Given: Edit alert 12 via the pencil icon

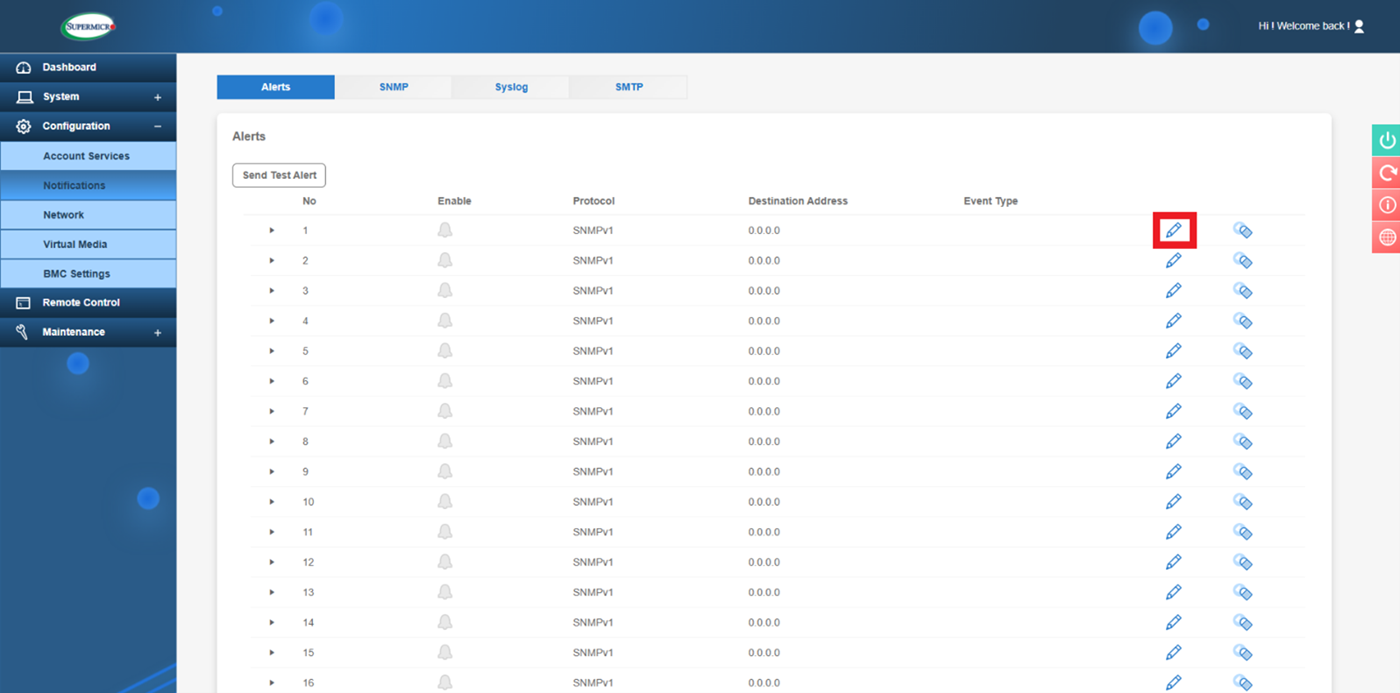Looking at the screenshot, I should tap(1174, 562).
